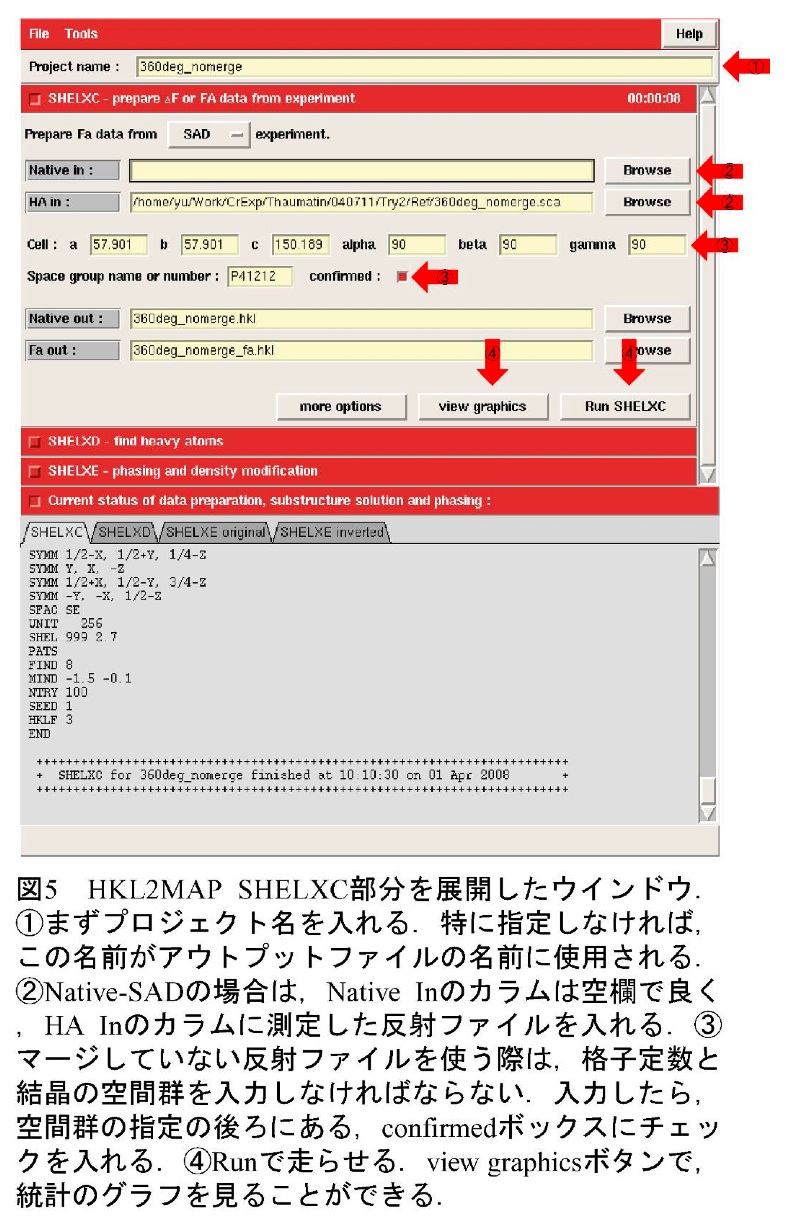Image resolution: width=786 pixels, height=1225 pixels.
Task: Click the Run SHELXC button
Action: (x=624, y=406)
